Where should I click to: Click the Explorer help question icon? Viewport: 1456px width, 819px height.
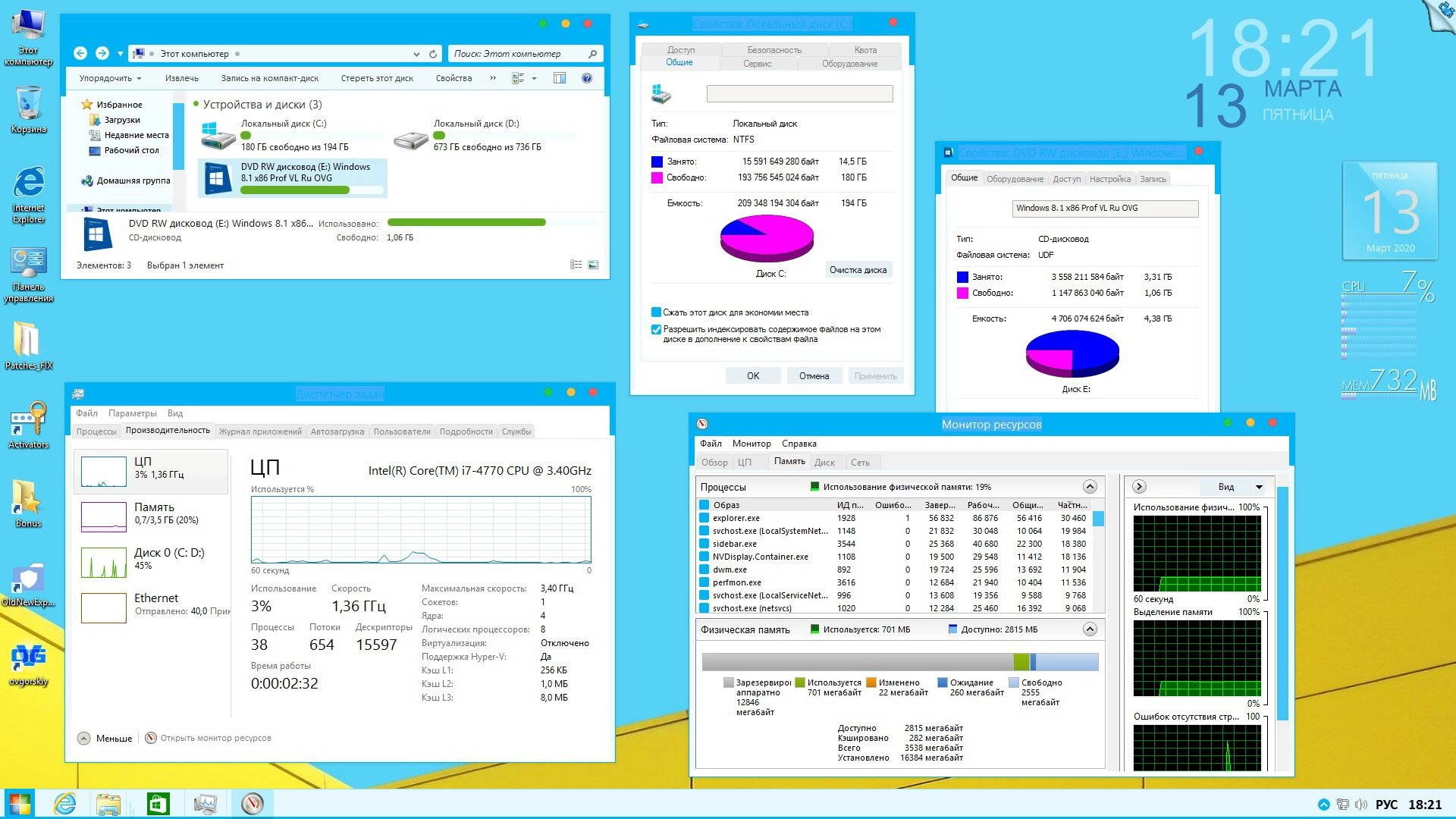[x=586, y=78]
